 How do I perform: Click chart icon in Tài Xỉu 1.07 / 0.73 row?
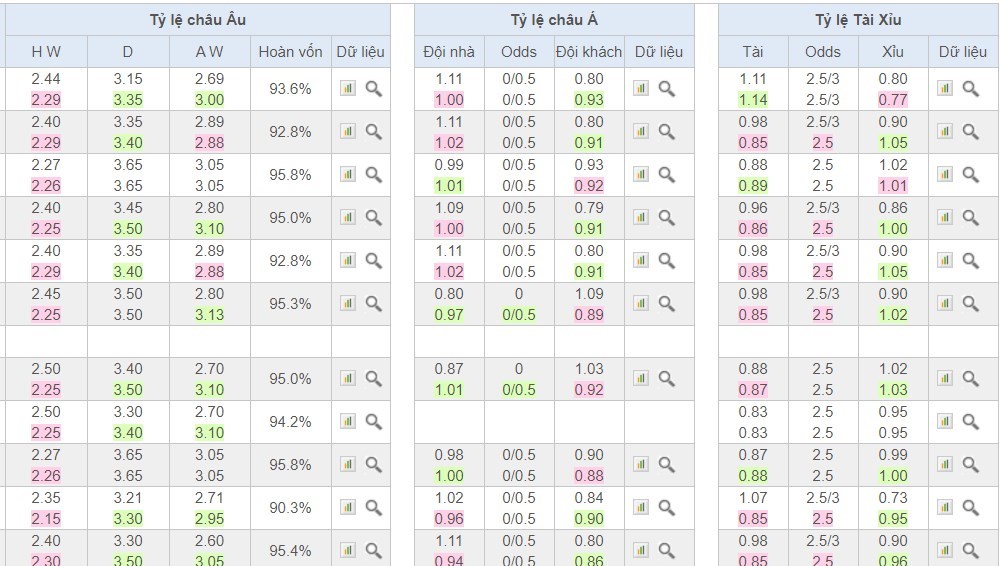click(945, 507)
